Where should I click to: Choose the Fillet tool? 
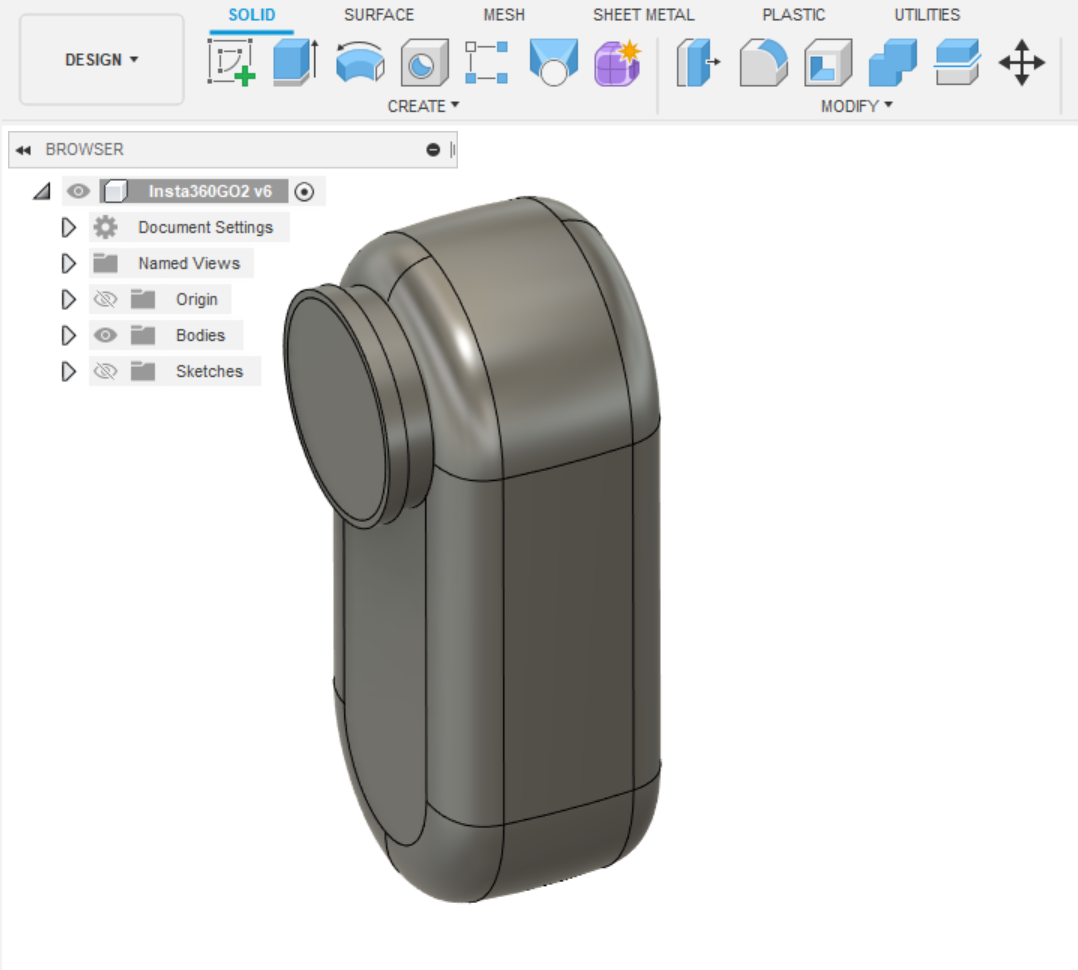[x=763, y=63]
